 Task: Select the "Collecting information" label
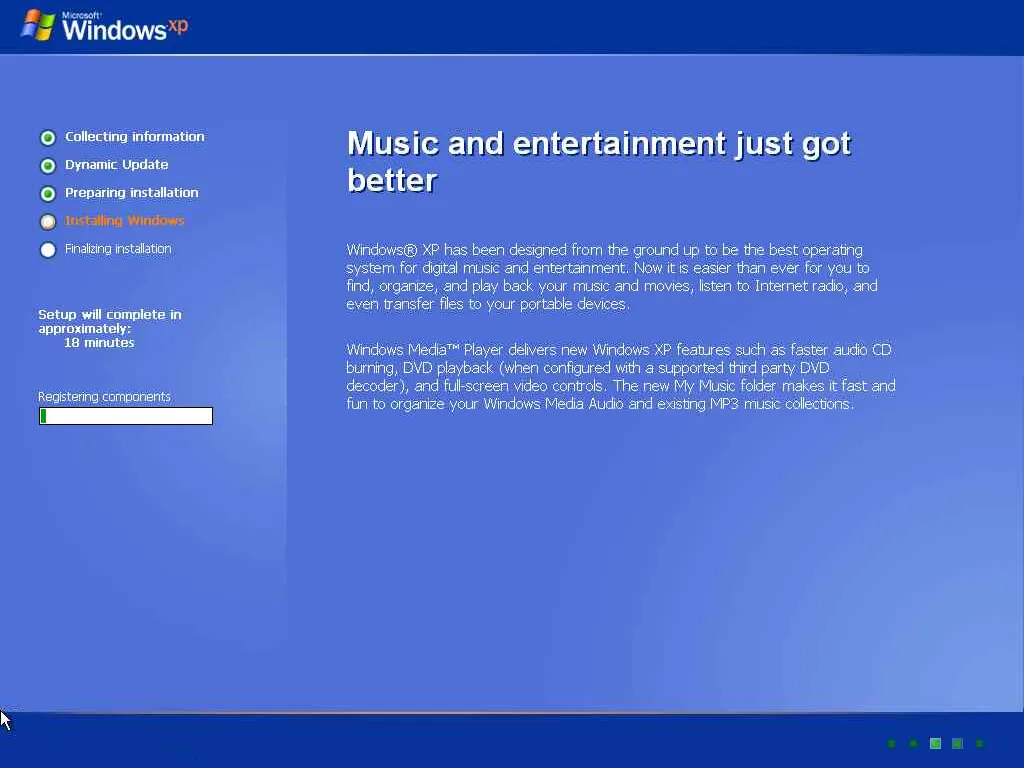coord(135,136)
